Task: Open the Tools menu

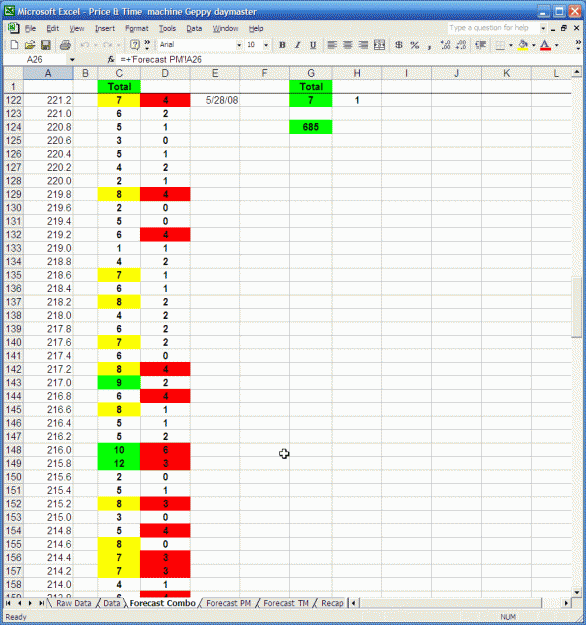Action: (x=167, y=28)
